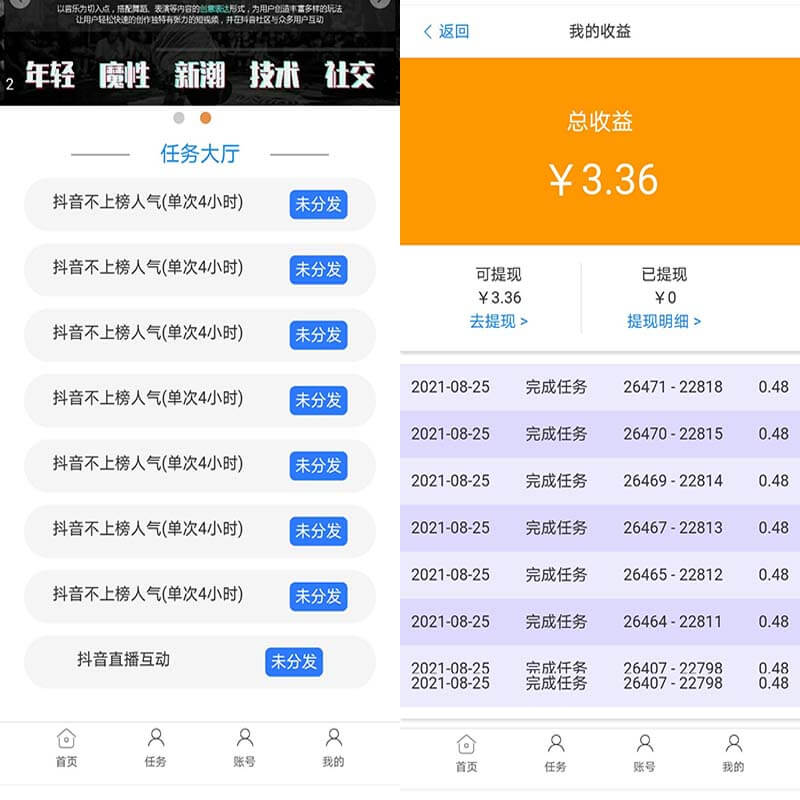Tap the ¥0 amount under 已提现

[665, 297]
